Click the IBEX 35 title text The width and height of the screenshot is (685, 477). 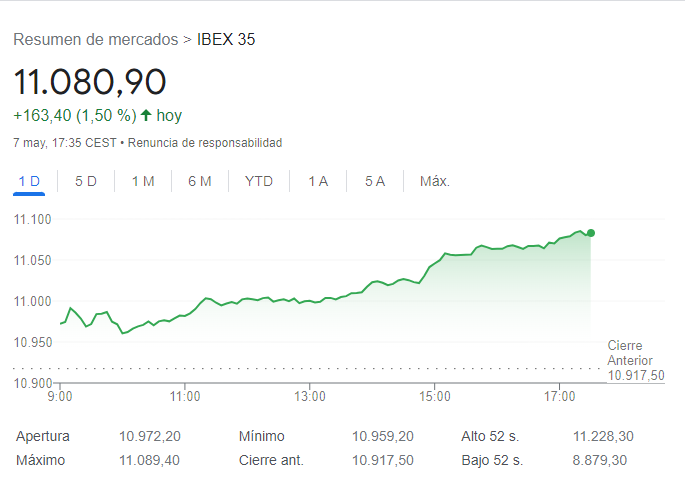click(x=227, y=40)
